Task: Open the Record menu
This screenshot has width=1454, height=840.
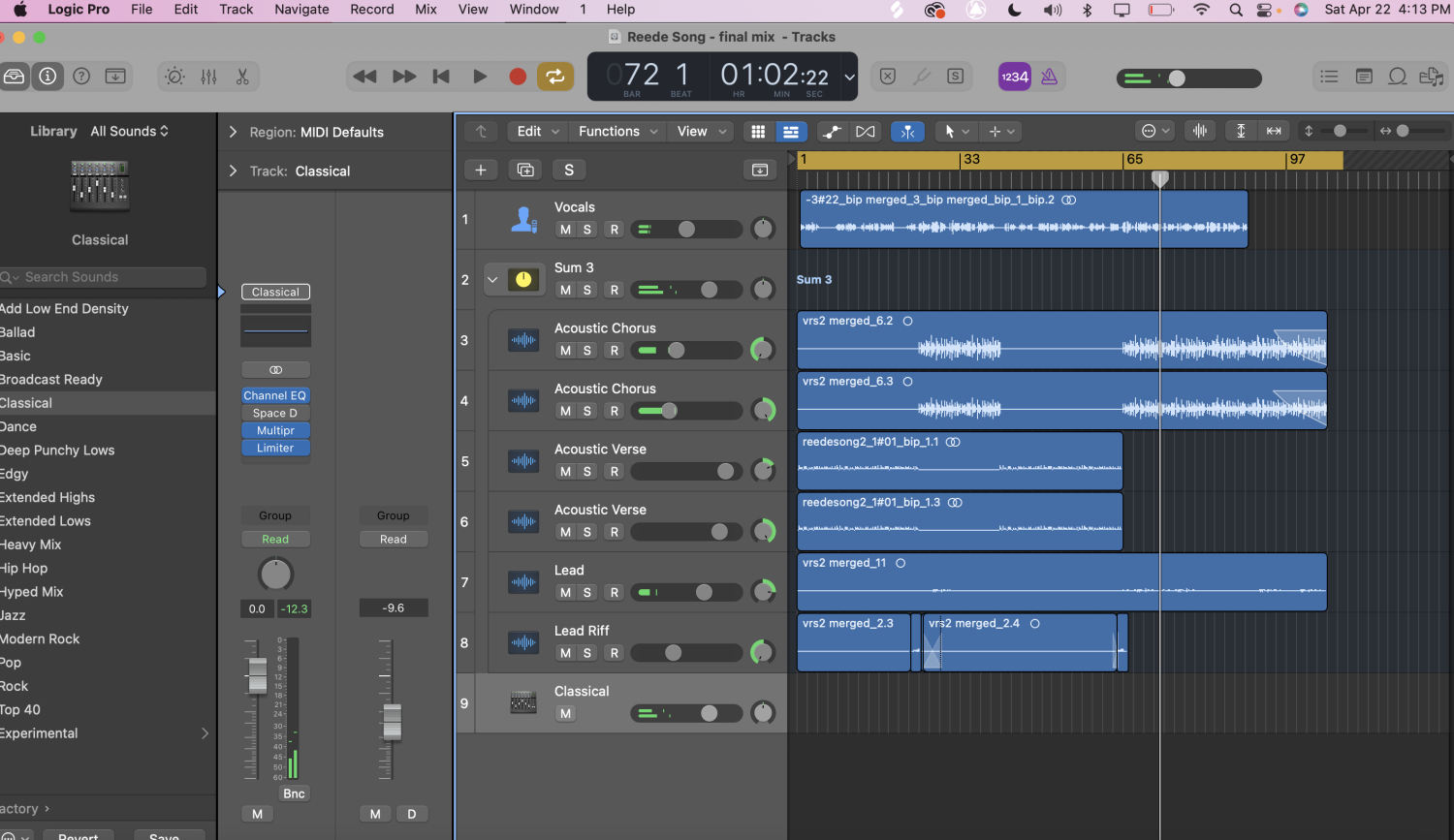Action: (x=372, y=10)
